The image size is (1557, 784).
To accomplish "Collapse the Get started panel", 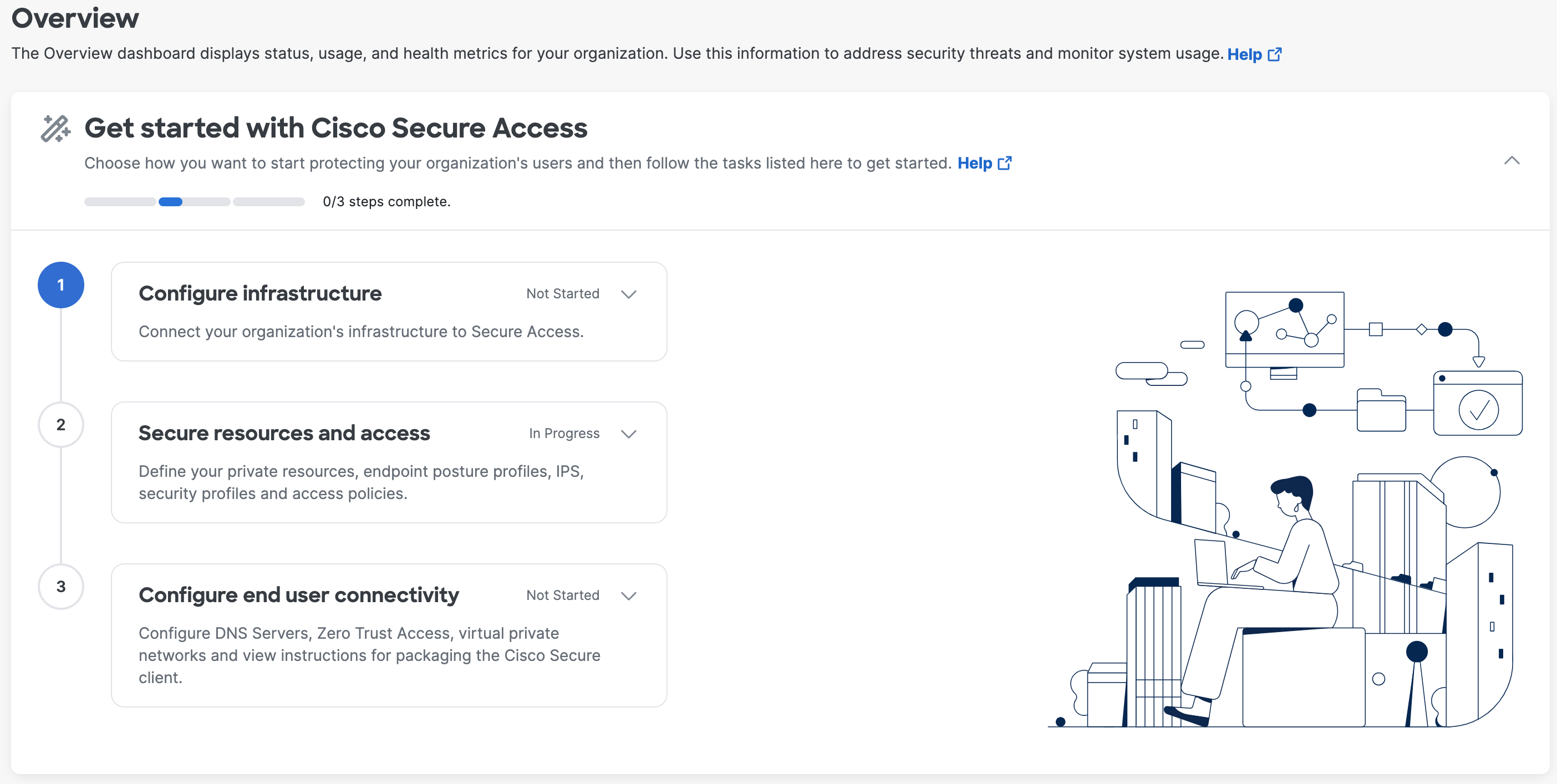I will (x=1512, y=161).
